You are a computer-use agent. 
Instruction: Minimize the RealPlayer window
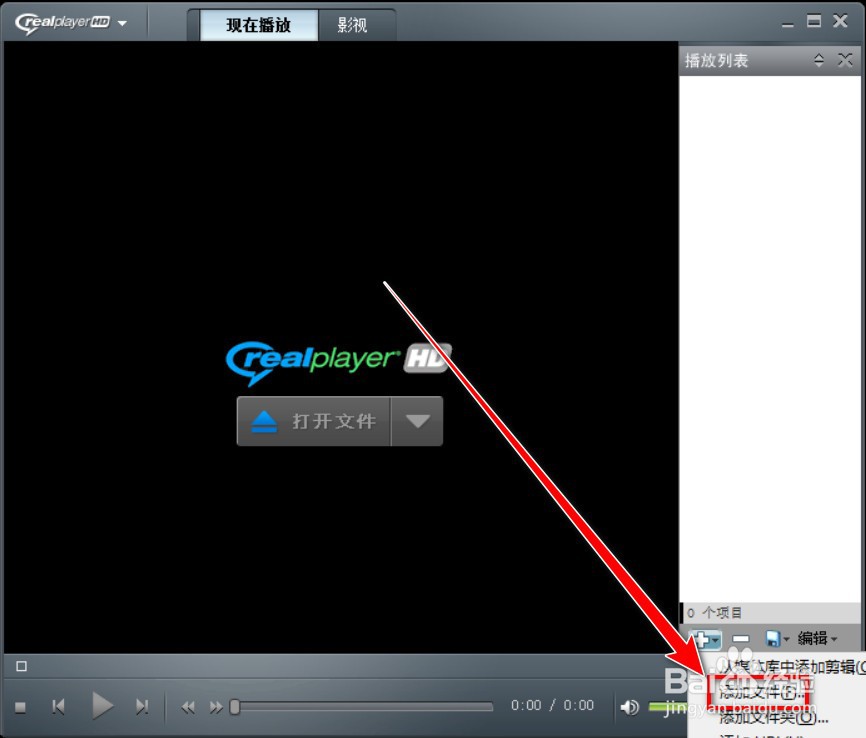tap(788, 23)
